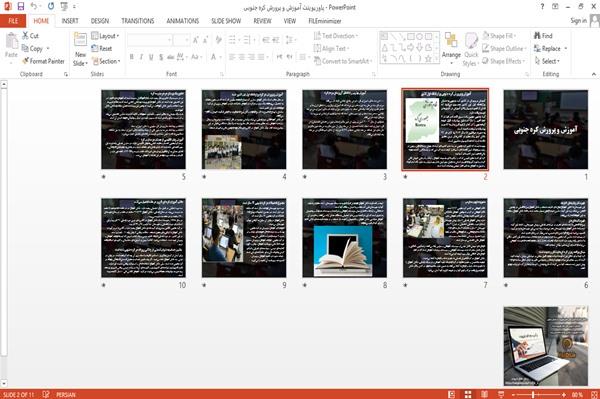Open the Layout dropdown
This screenshot has height=399, width=600.
(x=105, y=36)
